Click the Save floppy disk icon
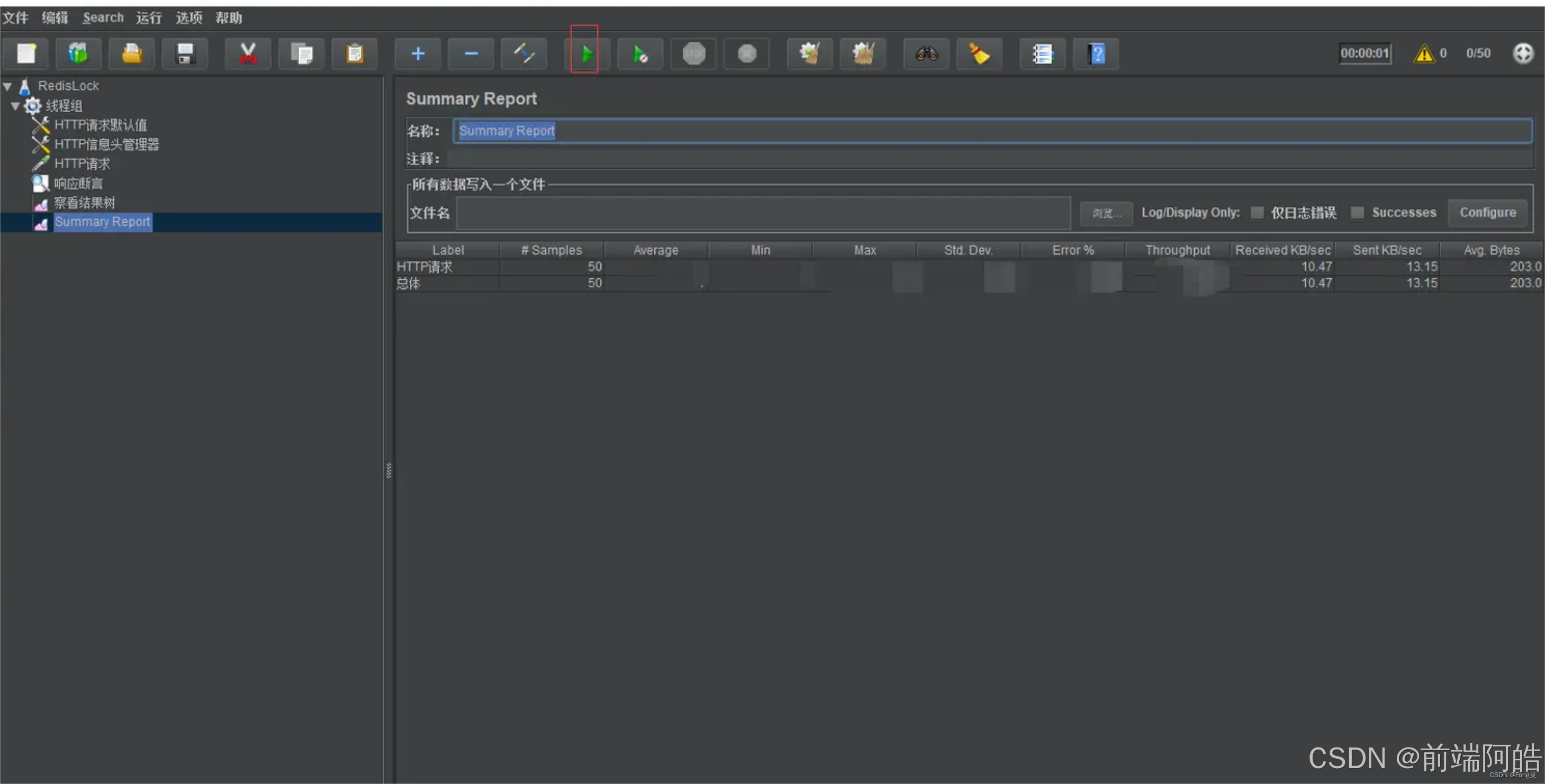Image resolution: width=1545 pixels, height=784 pixels. click(x=185, y=54)
